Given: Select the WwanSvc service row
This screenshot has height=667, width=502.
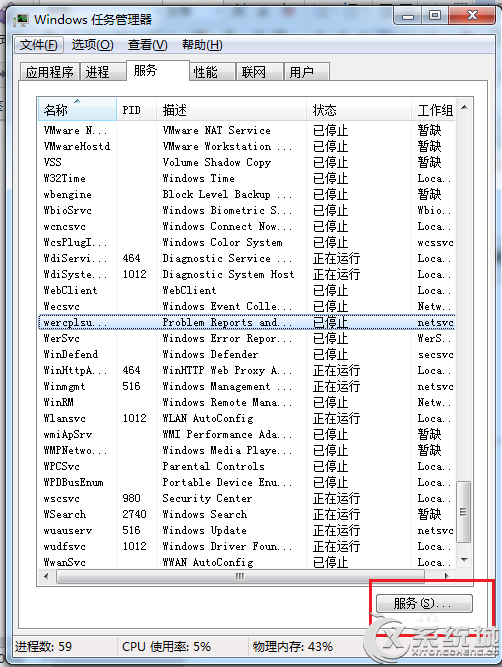Looking at the screenshot, I should point(246,562).
